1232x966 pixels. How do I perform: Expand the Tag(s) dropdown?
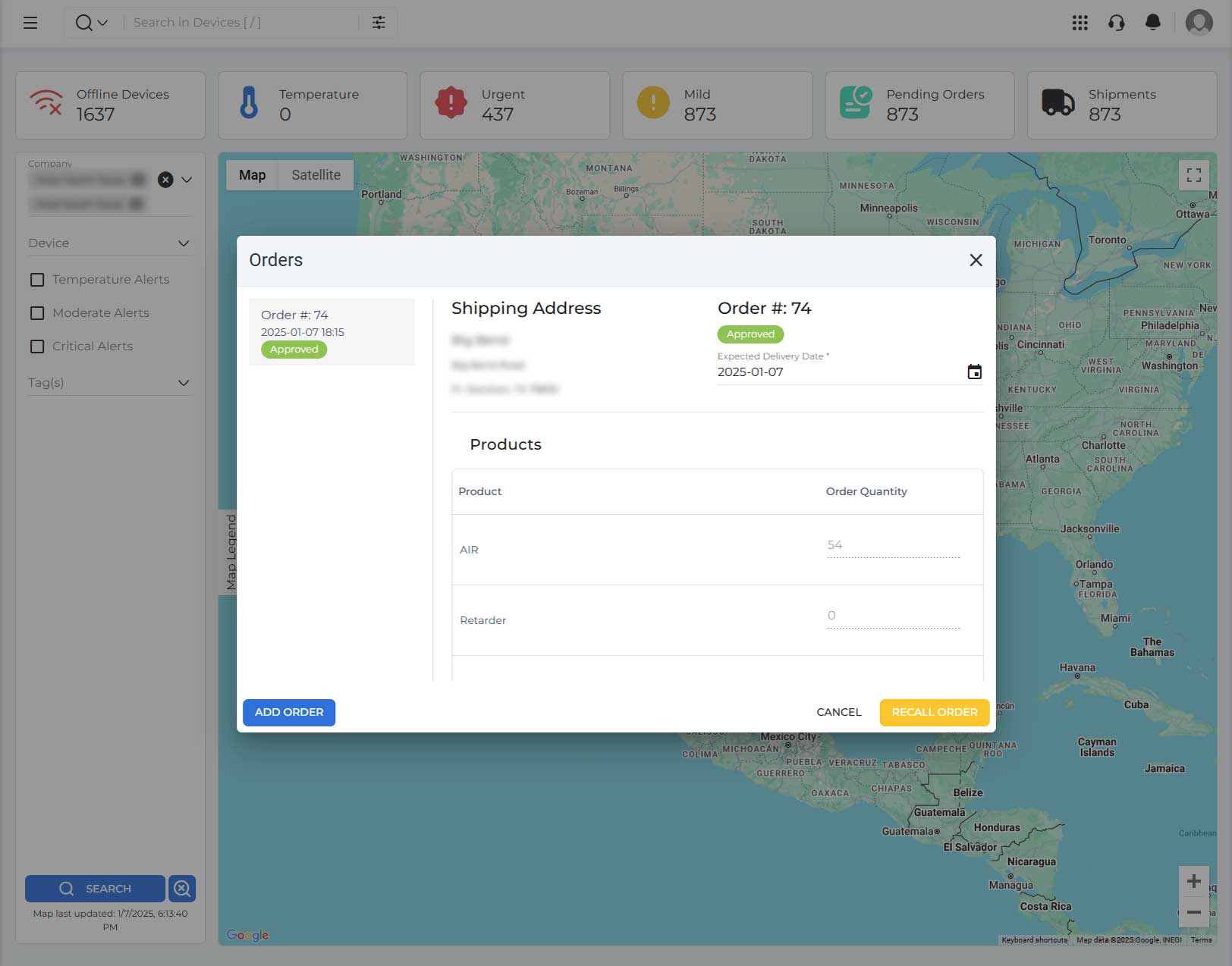tap(110, 382)
